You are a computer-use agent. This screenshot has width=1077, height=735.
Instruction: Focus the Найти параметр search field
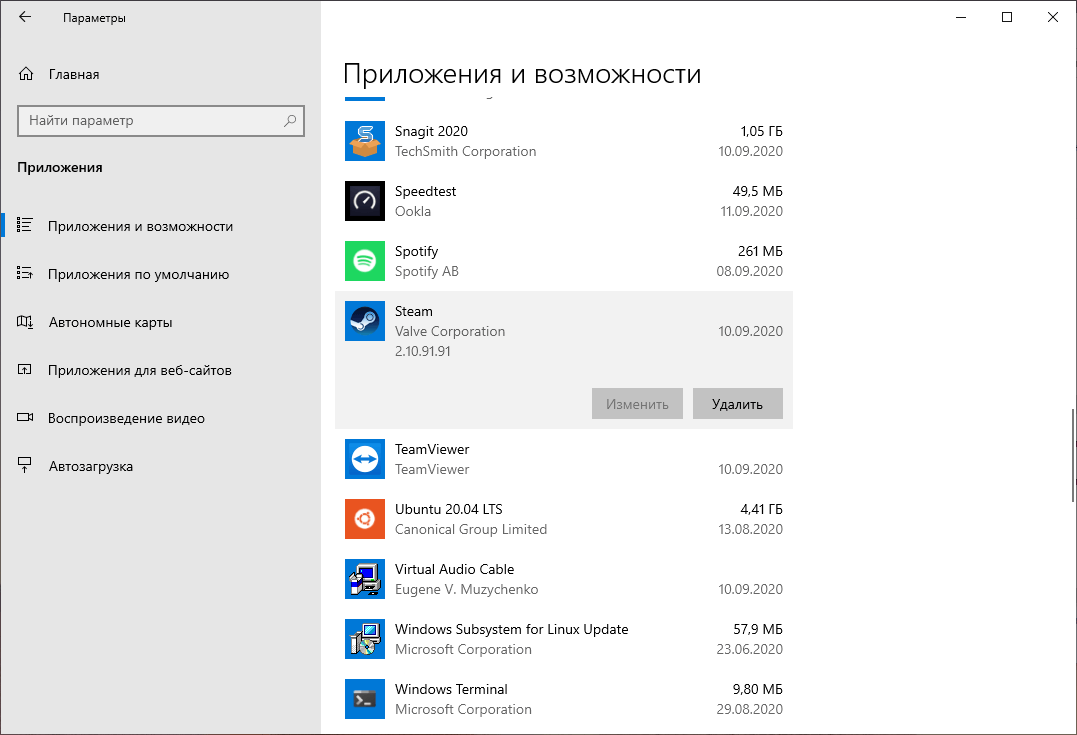tap(161, 121)
